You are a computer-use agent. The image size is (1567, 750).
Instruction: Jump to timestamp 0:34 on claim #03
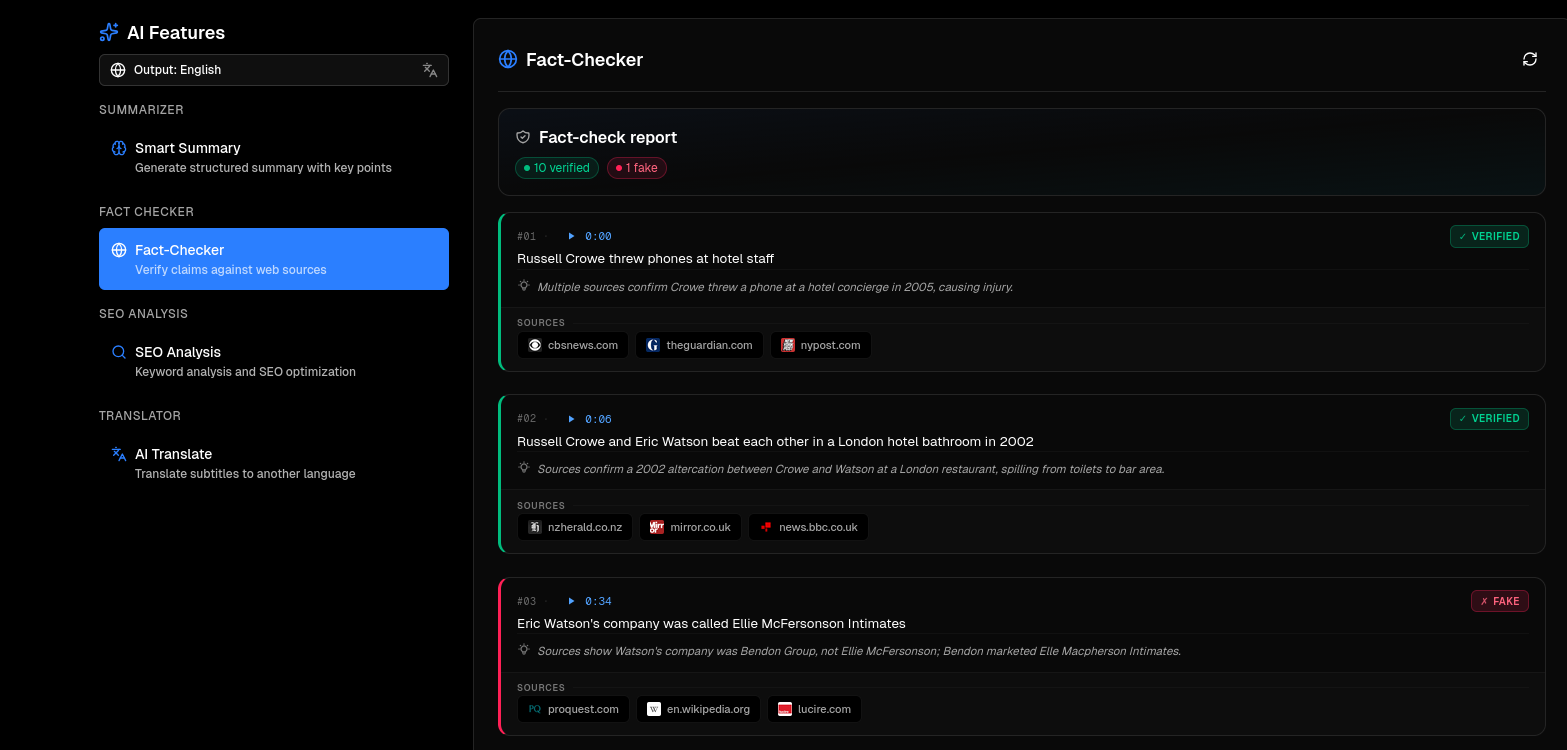point(590,601)
